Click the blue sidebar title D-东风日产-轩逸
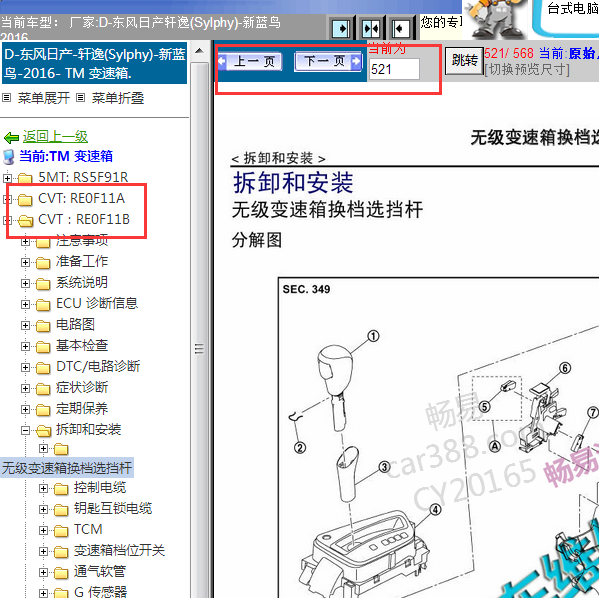Screen dimensions: 599x598 (x=94, y=63)
